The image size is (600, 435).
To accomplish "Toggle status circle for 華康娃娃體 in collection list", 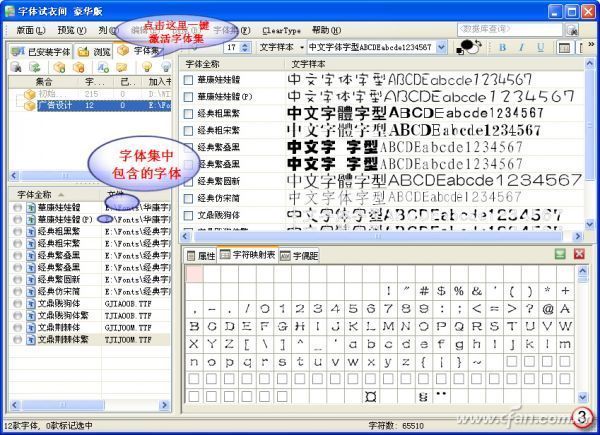I will click(x=17, y=207).
